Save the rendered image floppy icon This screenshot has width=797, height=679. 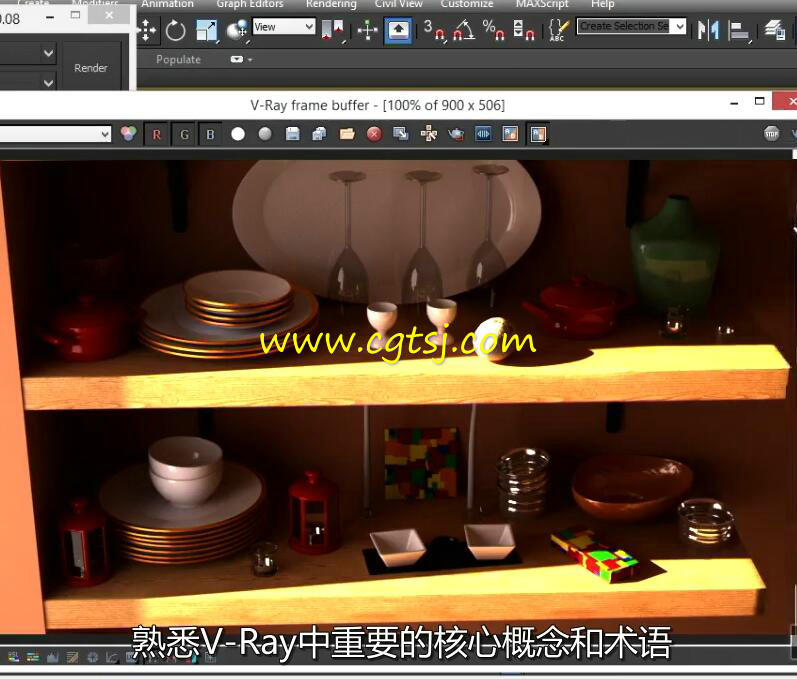[292, 134]
